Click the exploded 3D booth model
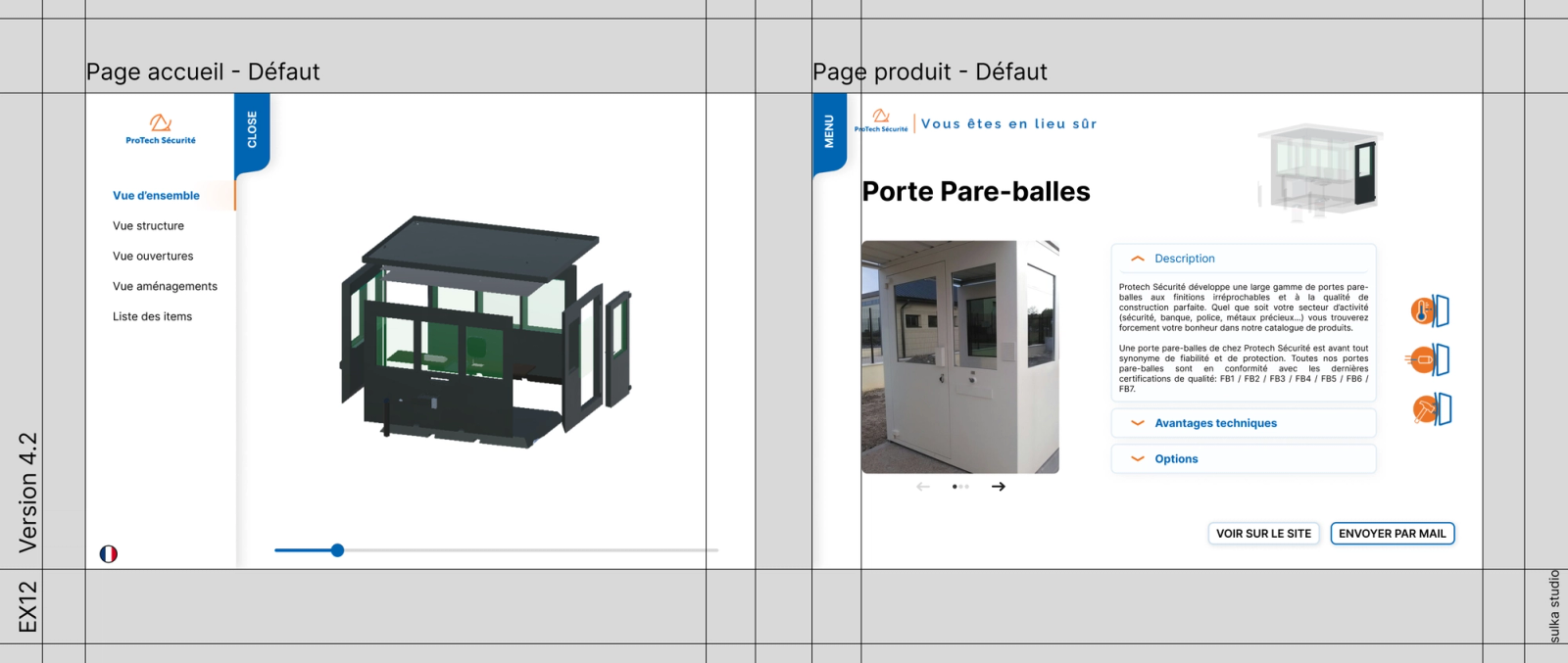Image resolution: width=1568 pixels, height=663 pixels. coord(486,331)
